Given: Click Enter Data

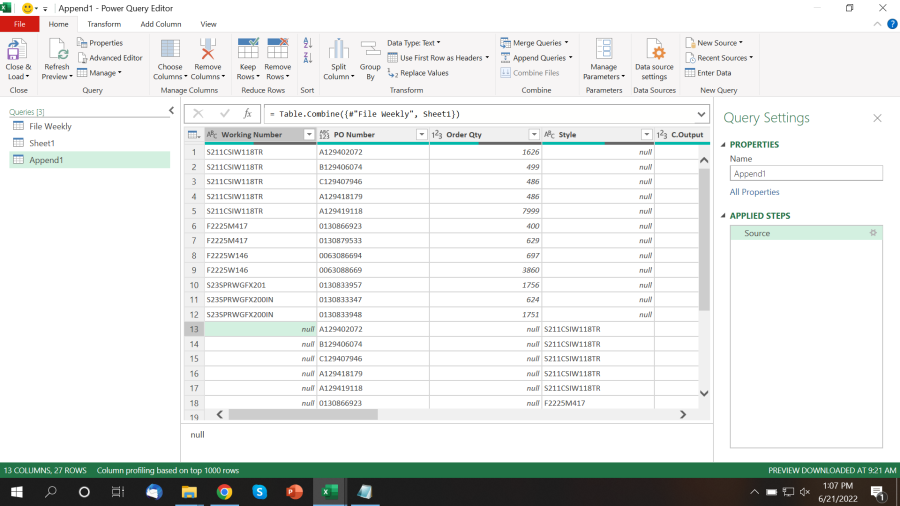Looking at the screenshot, I should pos(708,73).
